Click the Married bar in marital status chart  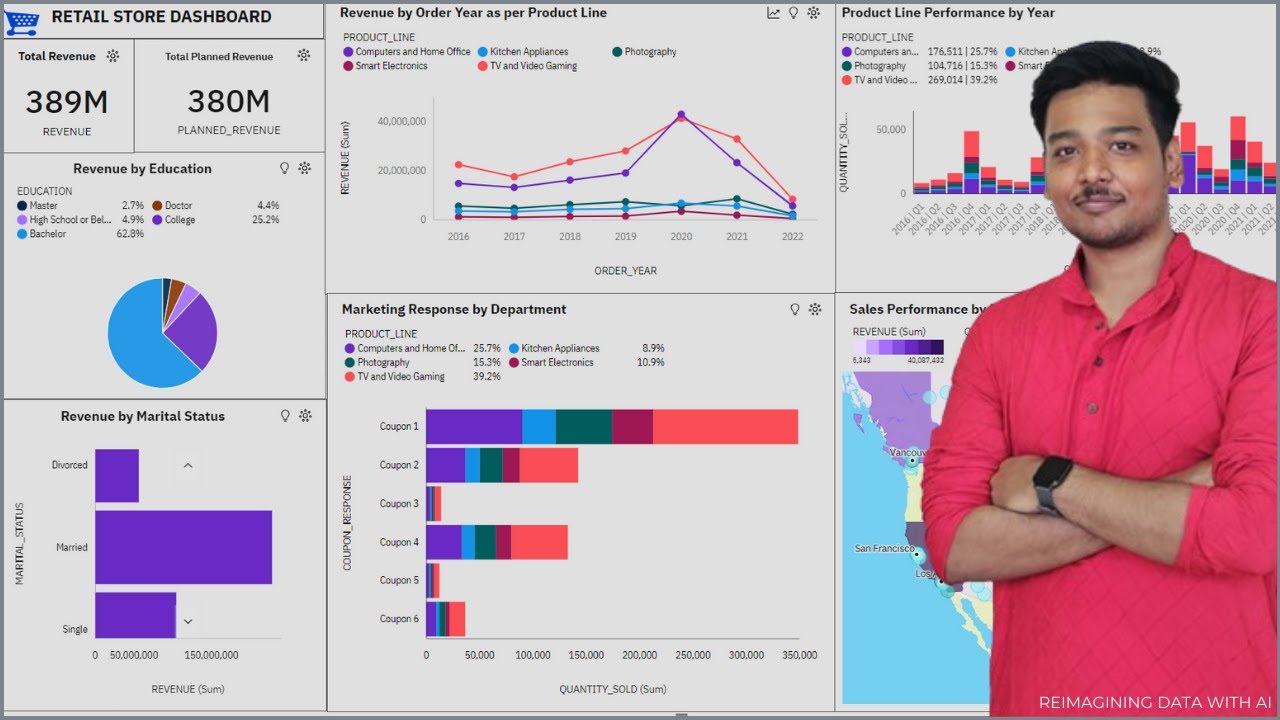point(183,547)
